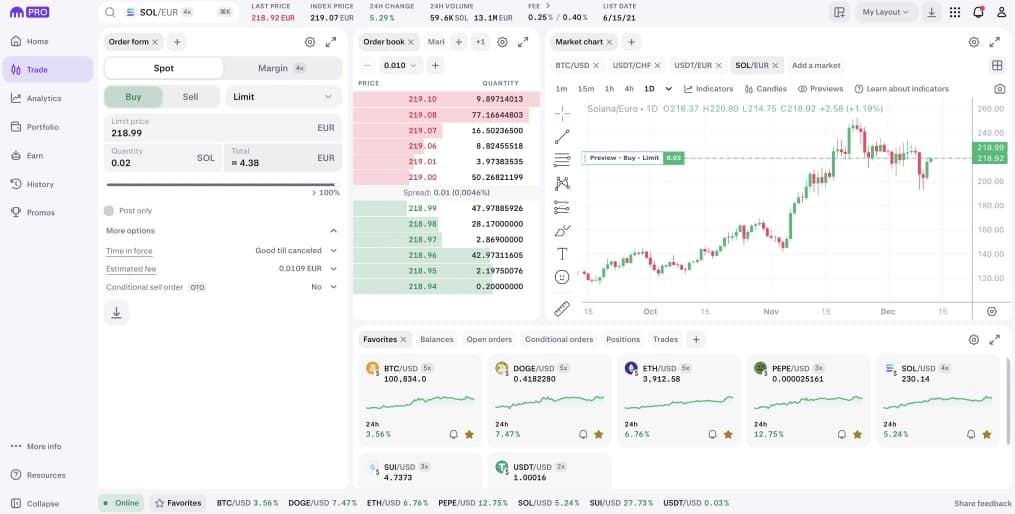Increase order book grouping with plus
The image size is (1015, 514).
(435, 65)
